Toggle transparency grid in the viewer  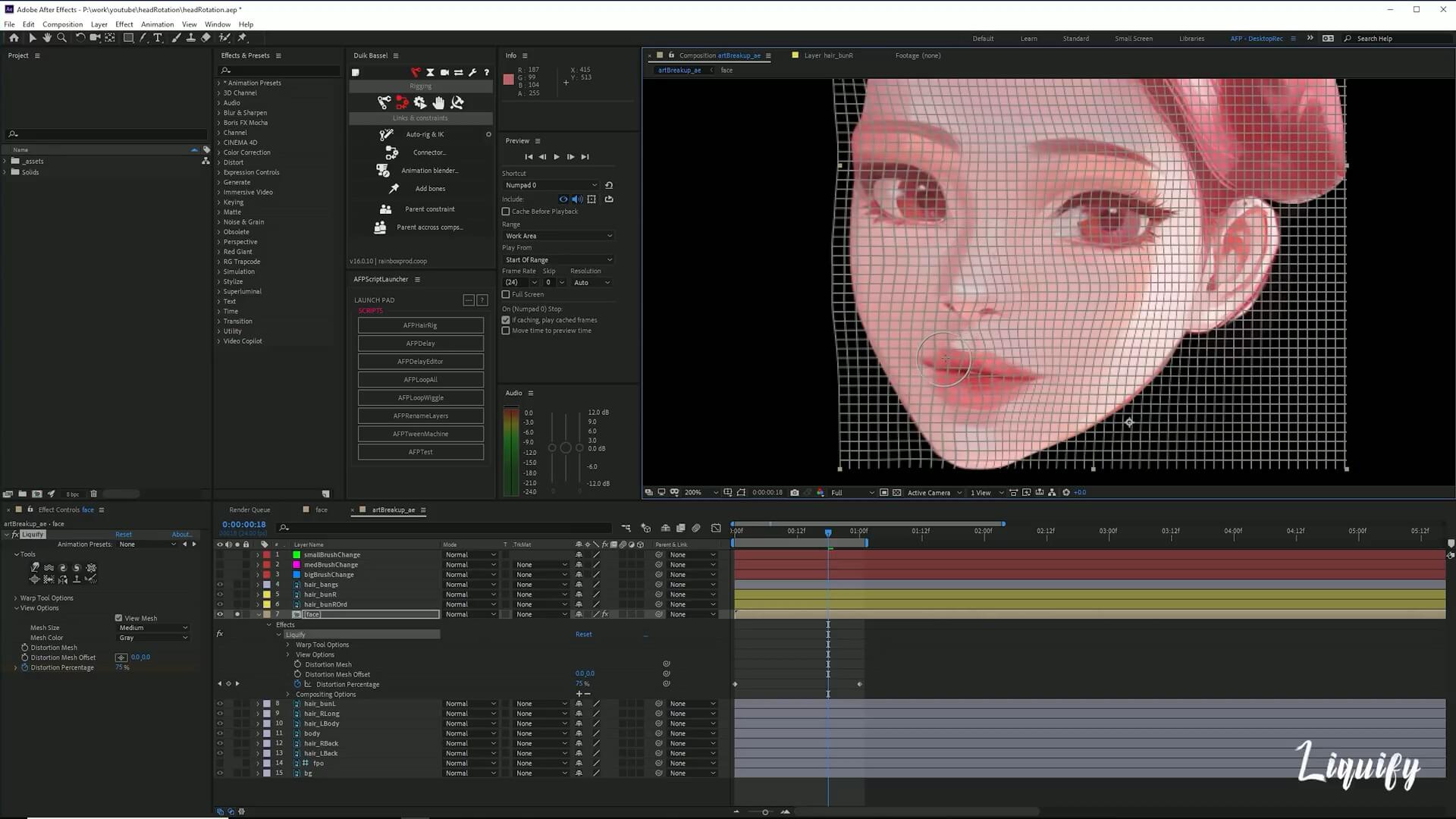pos(897,493)
